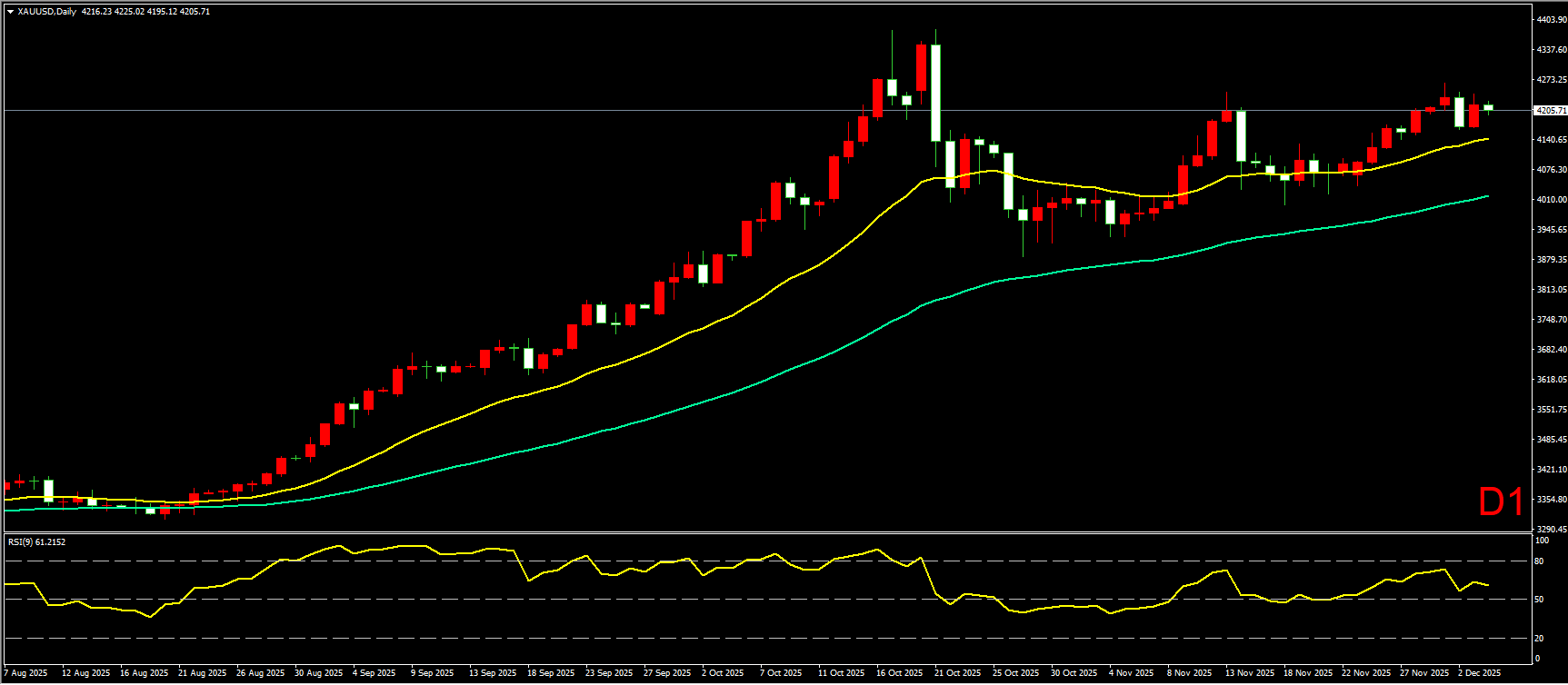The image size is (1568, 685).
Task: Click the right end of yellow moving average
Action: tap(1487, 139)
